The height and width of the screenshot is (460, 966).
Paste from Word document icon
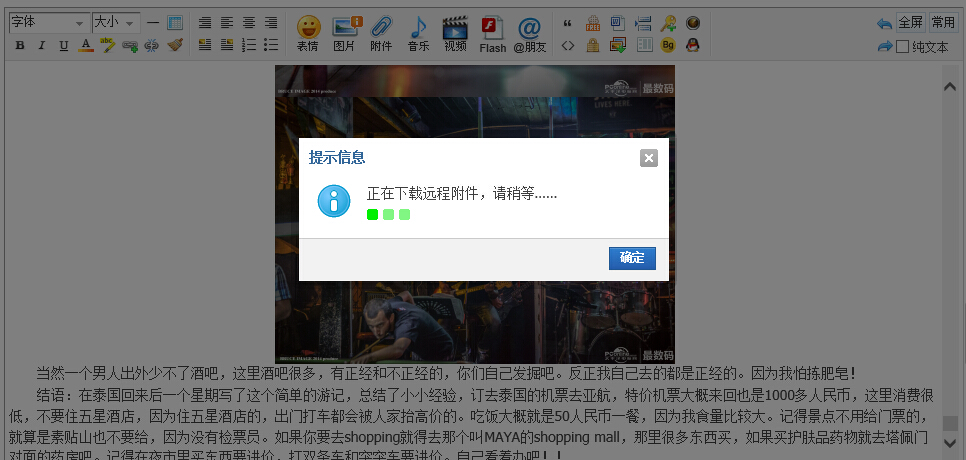(618, 23)
